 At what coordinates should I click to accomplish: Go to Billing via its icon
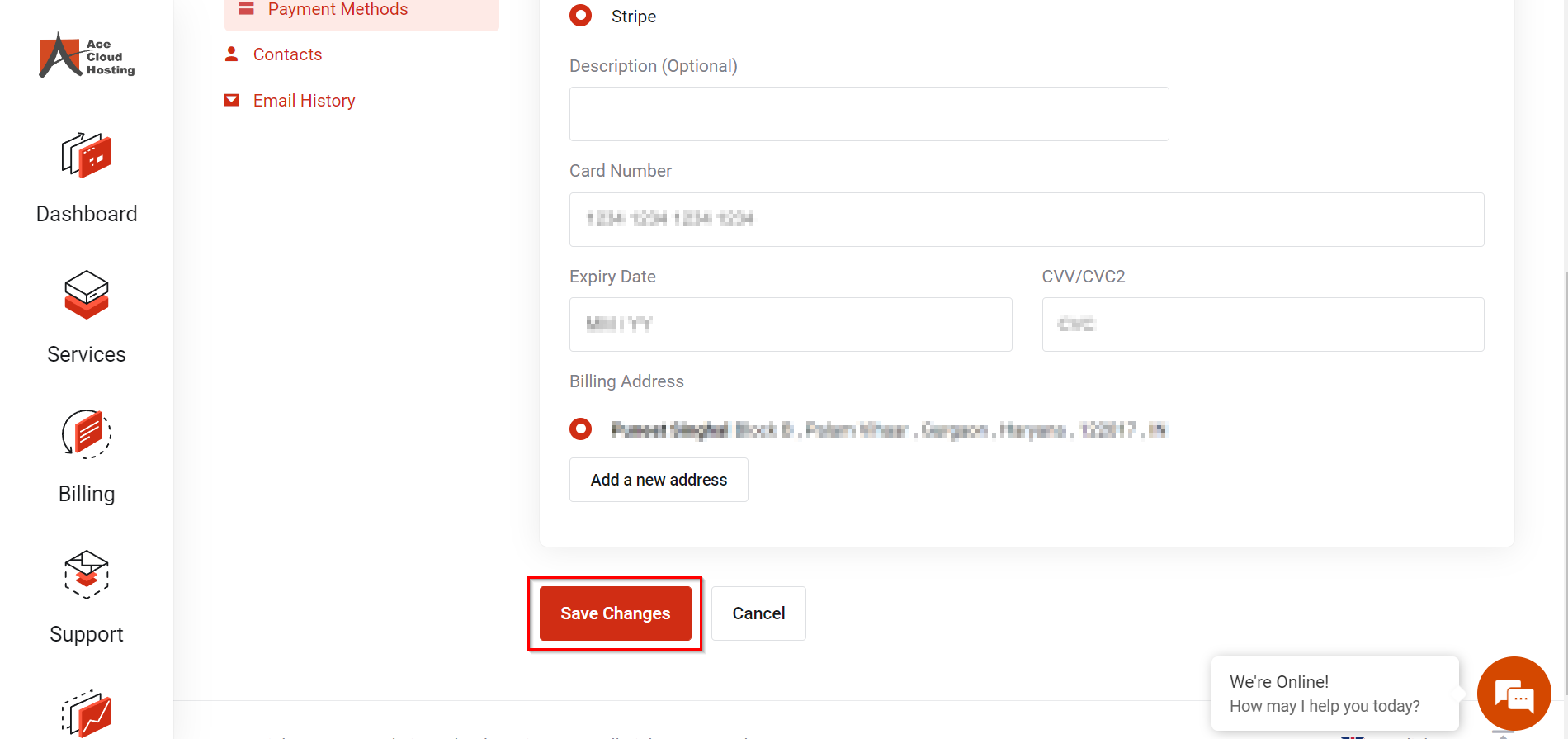[x=86, y=434]
